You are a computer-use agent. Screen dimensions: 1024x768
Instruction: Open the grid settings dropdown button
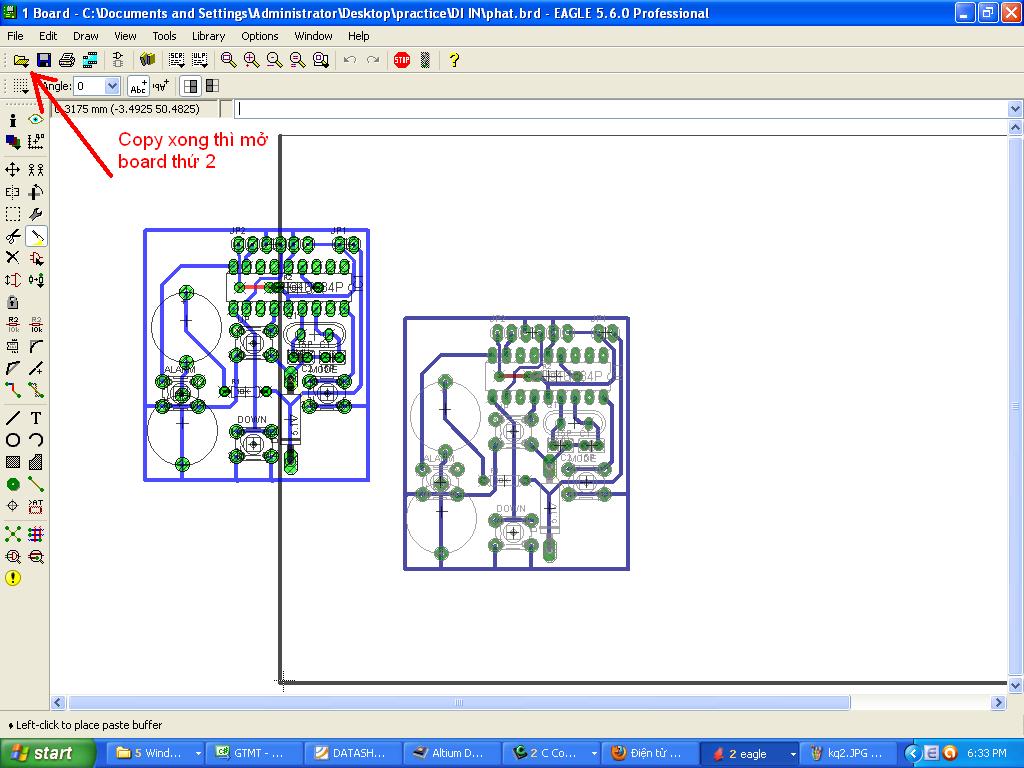click(21, 86)
